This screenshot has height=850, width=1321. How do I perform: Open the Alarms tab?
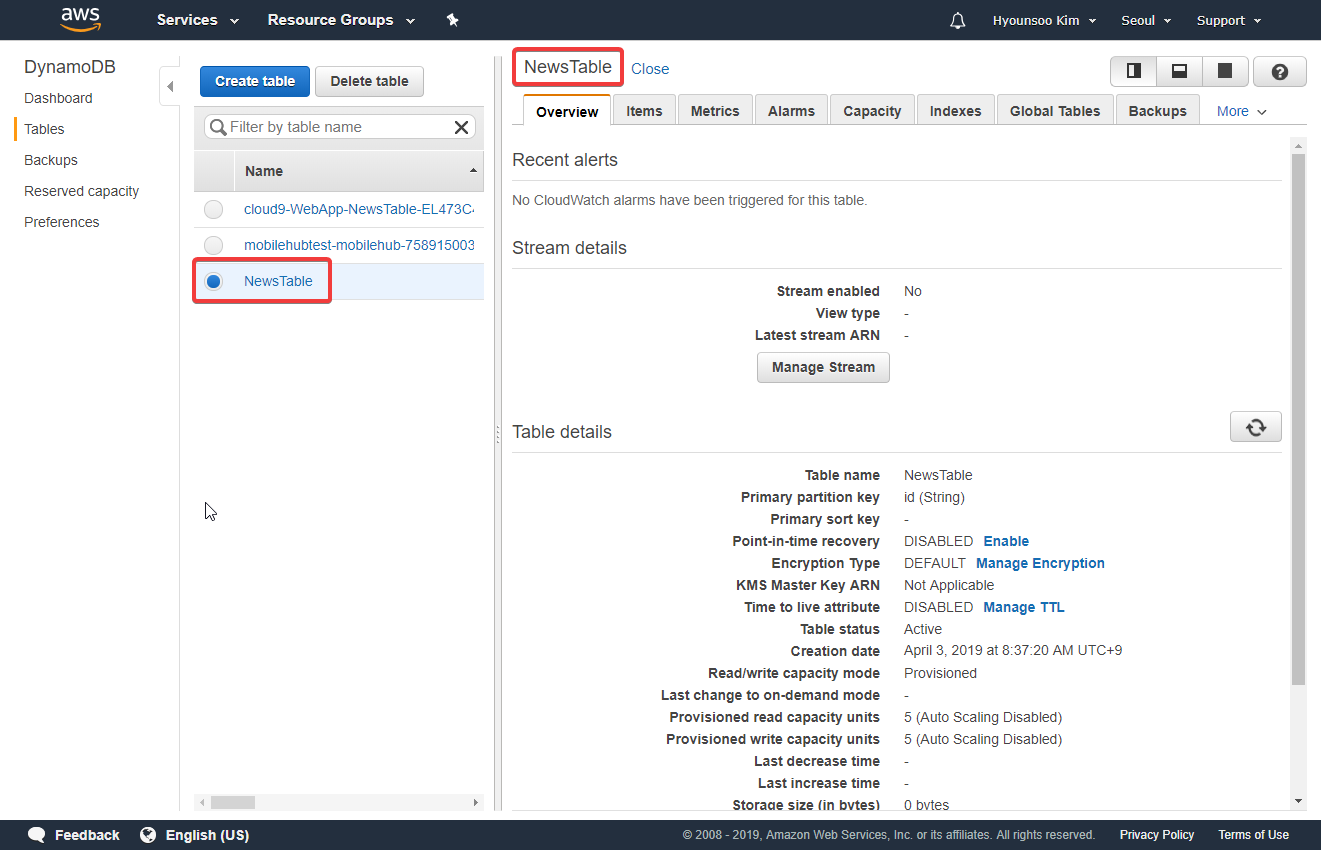(791, 110)
